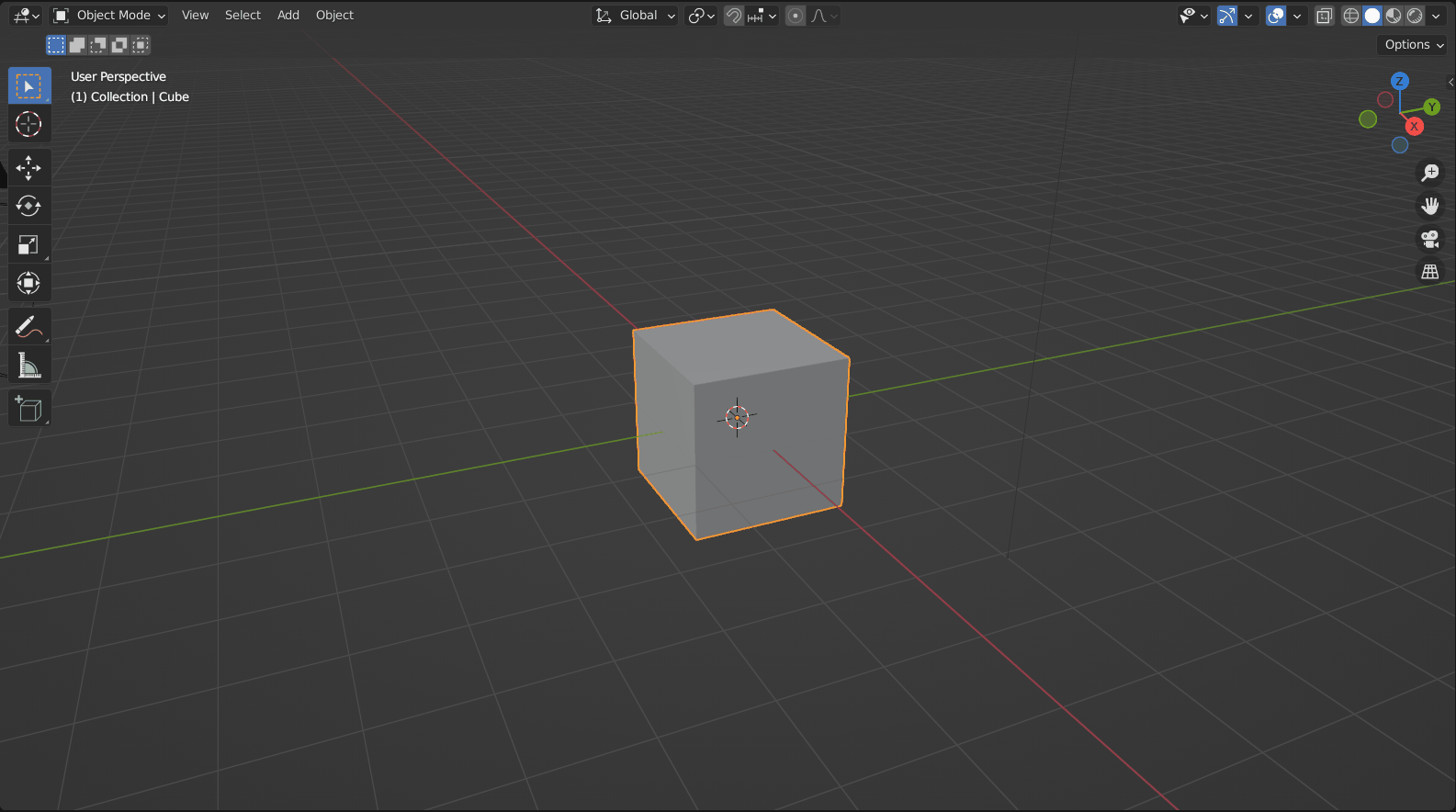Open the Object menu

tap(334, 16)
